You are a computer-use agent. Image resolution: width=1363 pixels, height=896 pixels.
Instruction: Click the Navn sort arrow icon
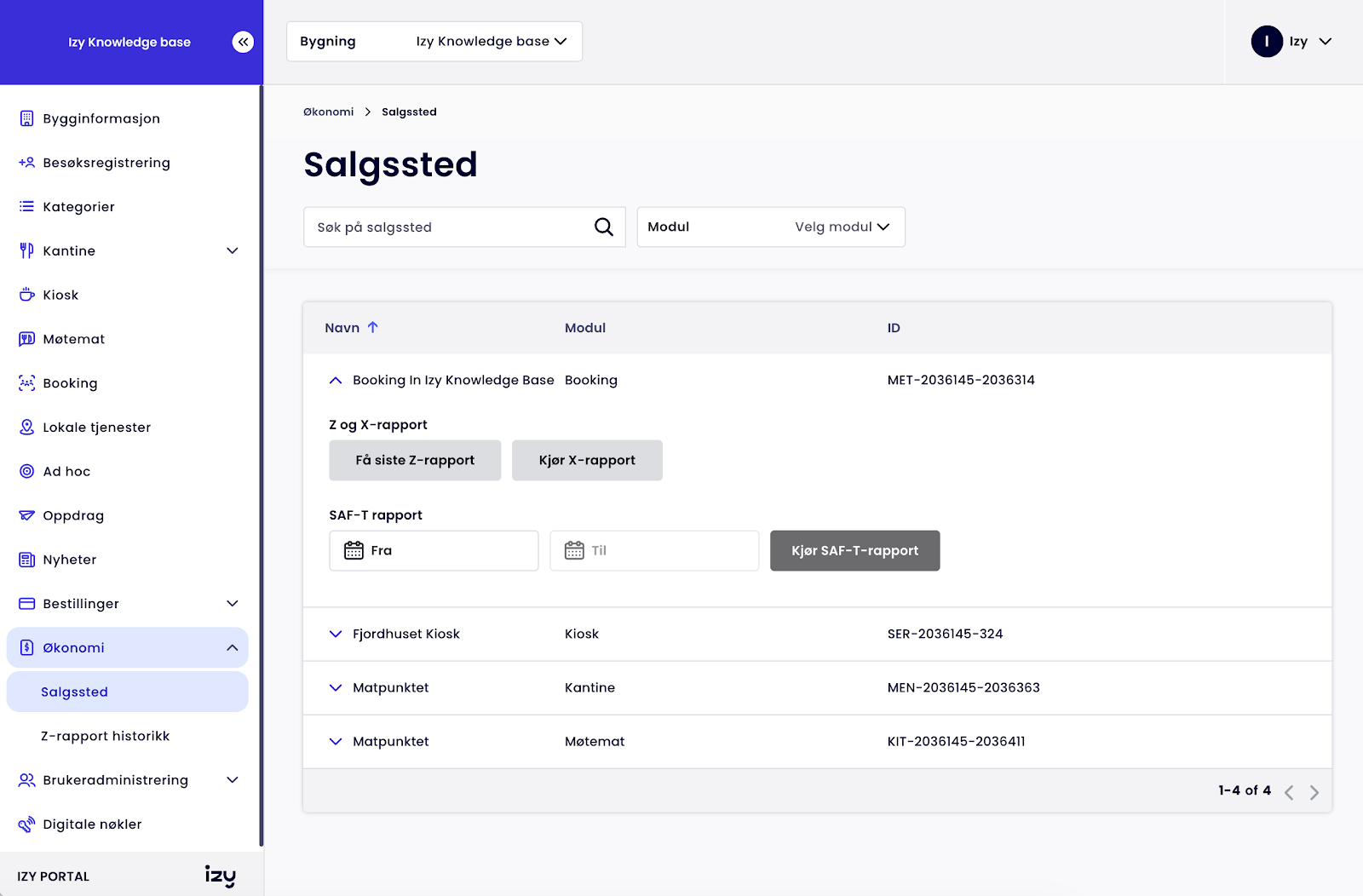tap(373, 327)
